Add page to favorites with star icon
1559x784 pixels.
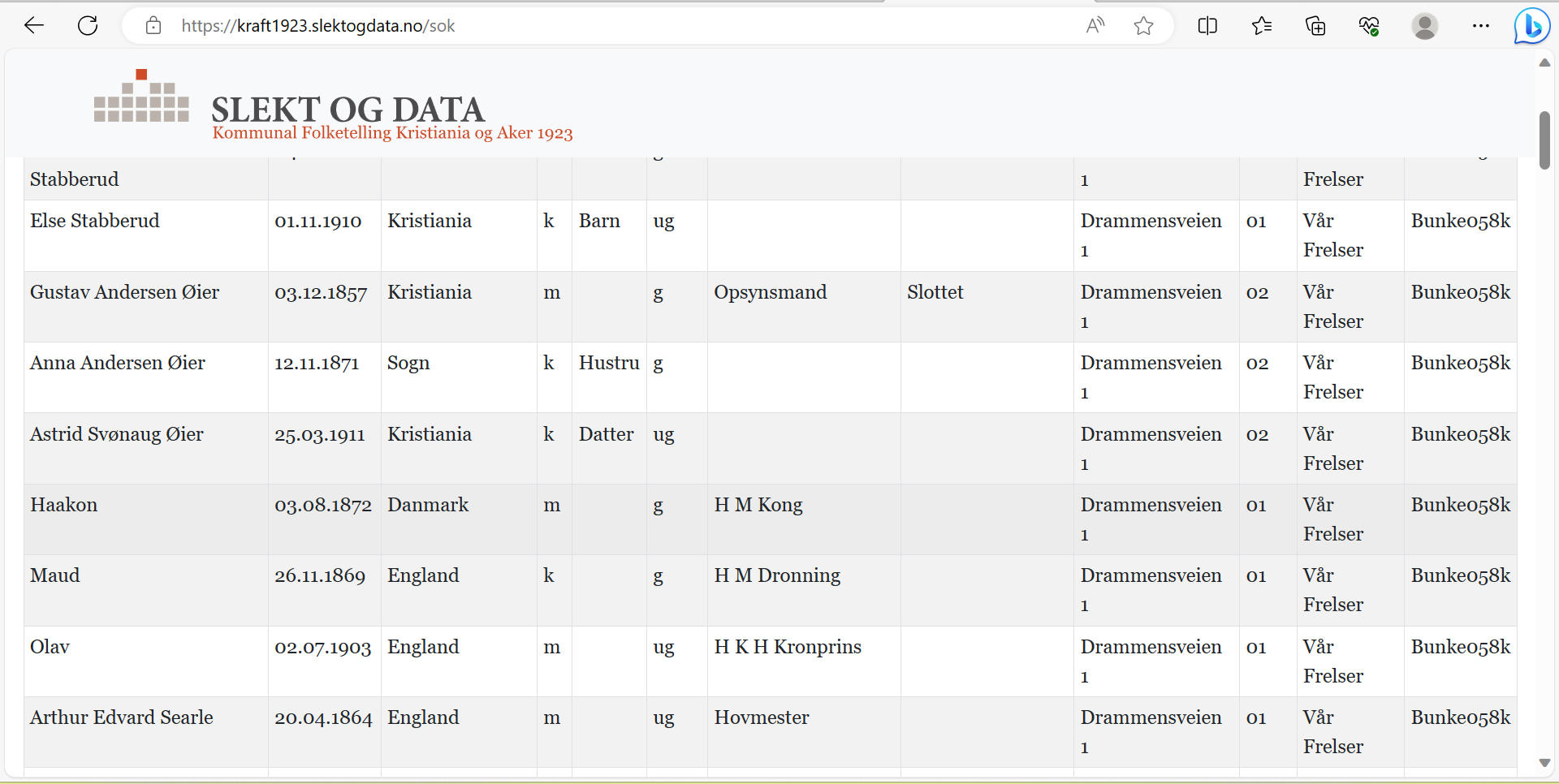point(1144,26)
